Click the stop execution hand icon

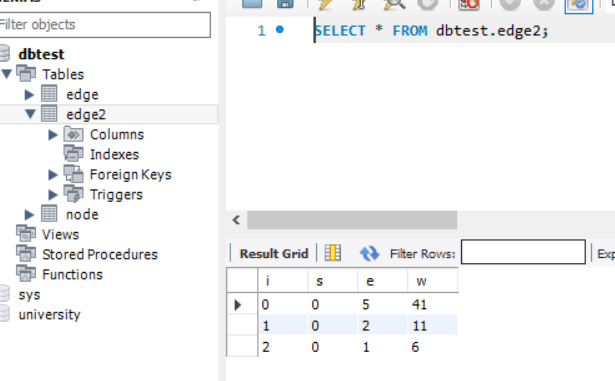[x=428, y=4]
